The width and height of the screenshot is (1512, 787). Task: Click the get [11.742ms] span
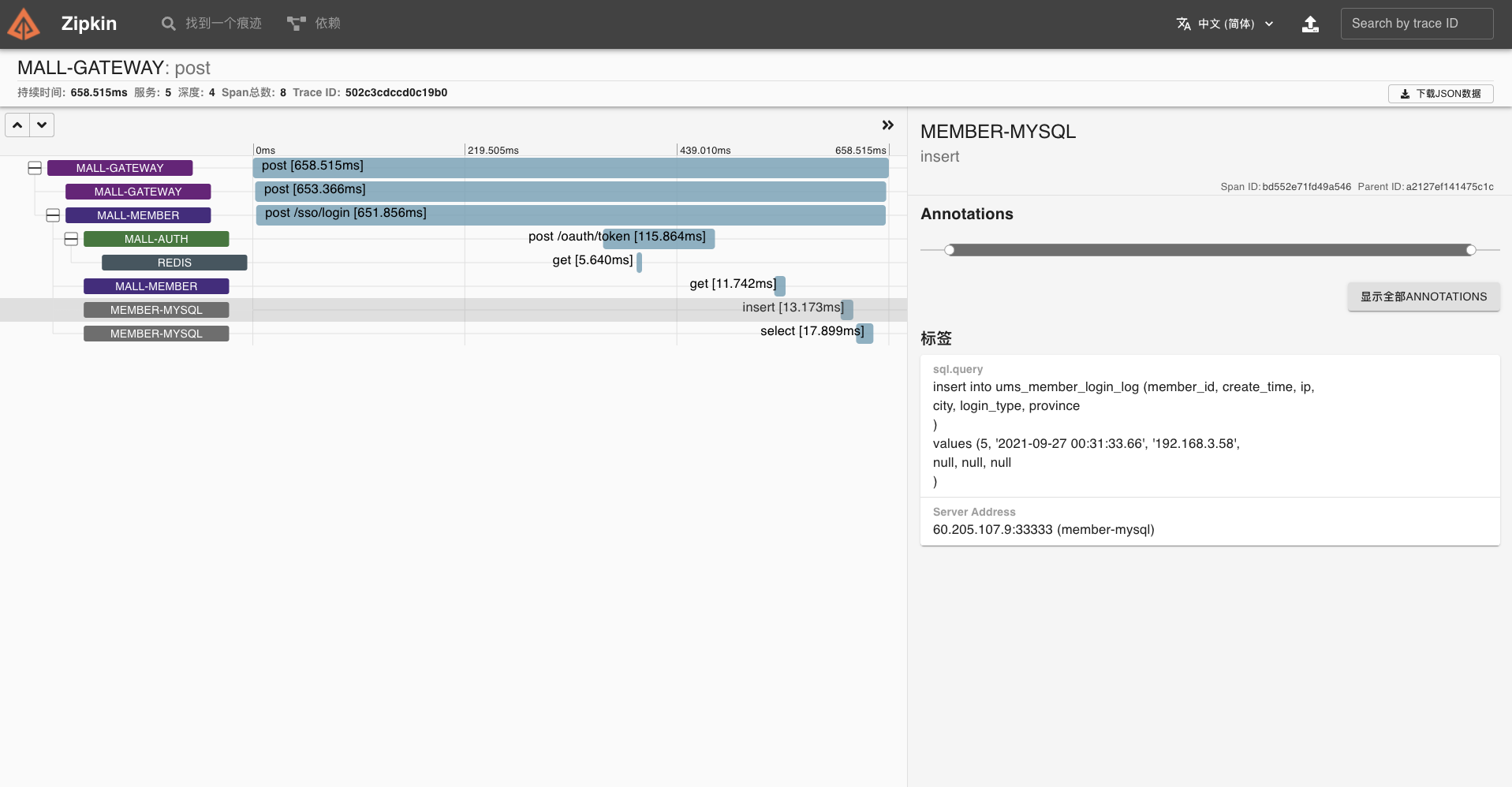[780, 285]
